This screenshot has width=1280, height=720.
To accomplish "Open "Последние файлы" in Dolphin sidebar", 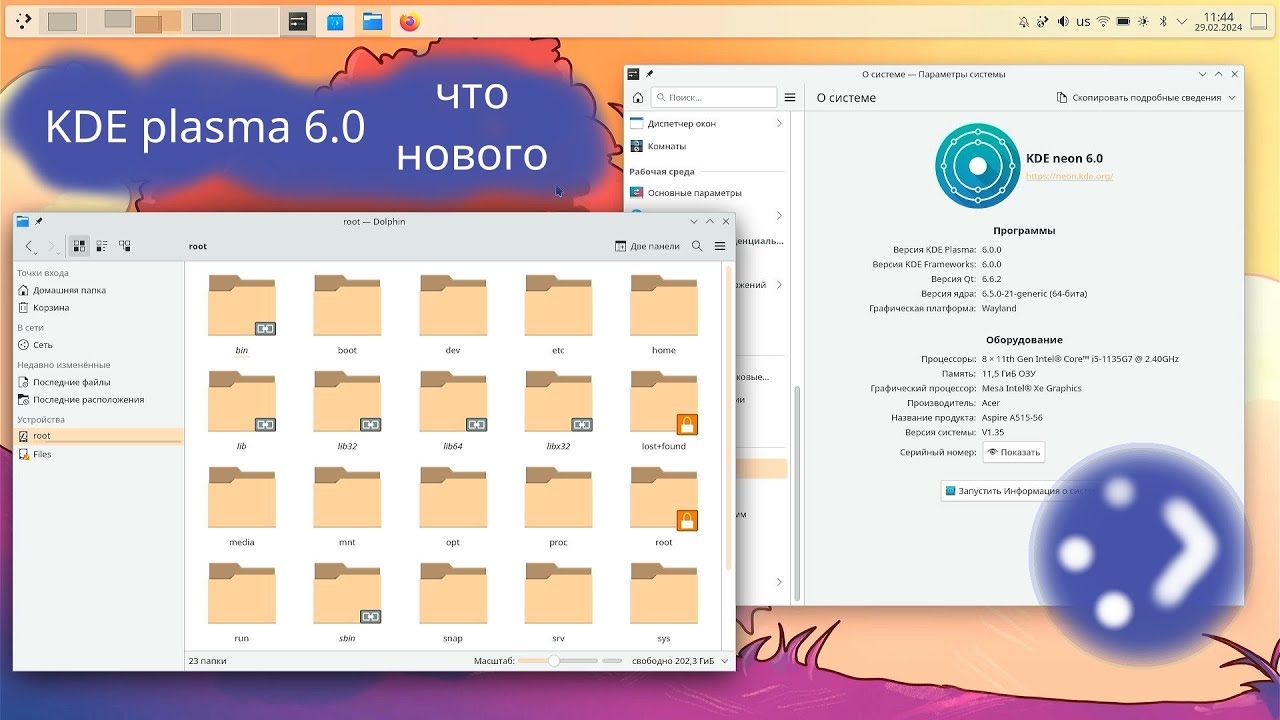I will point(99,382).
